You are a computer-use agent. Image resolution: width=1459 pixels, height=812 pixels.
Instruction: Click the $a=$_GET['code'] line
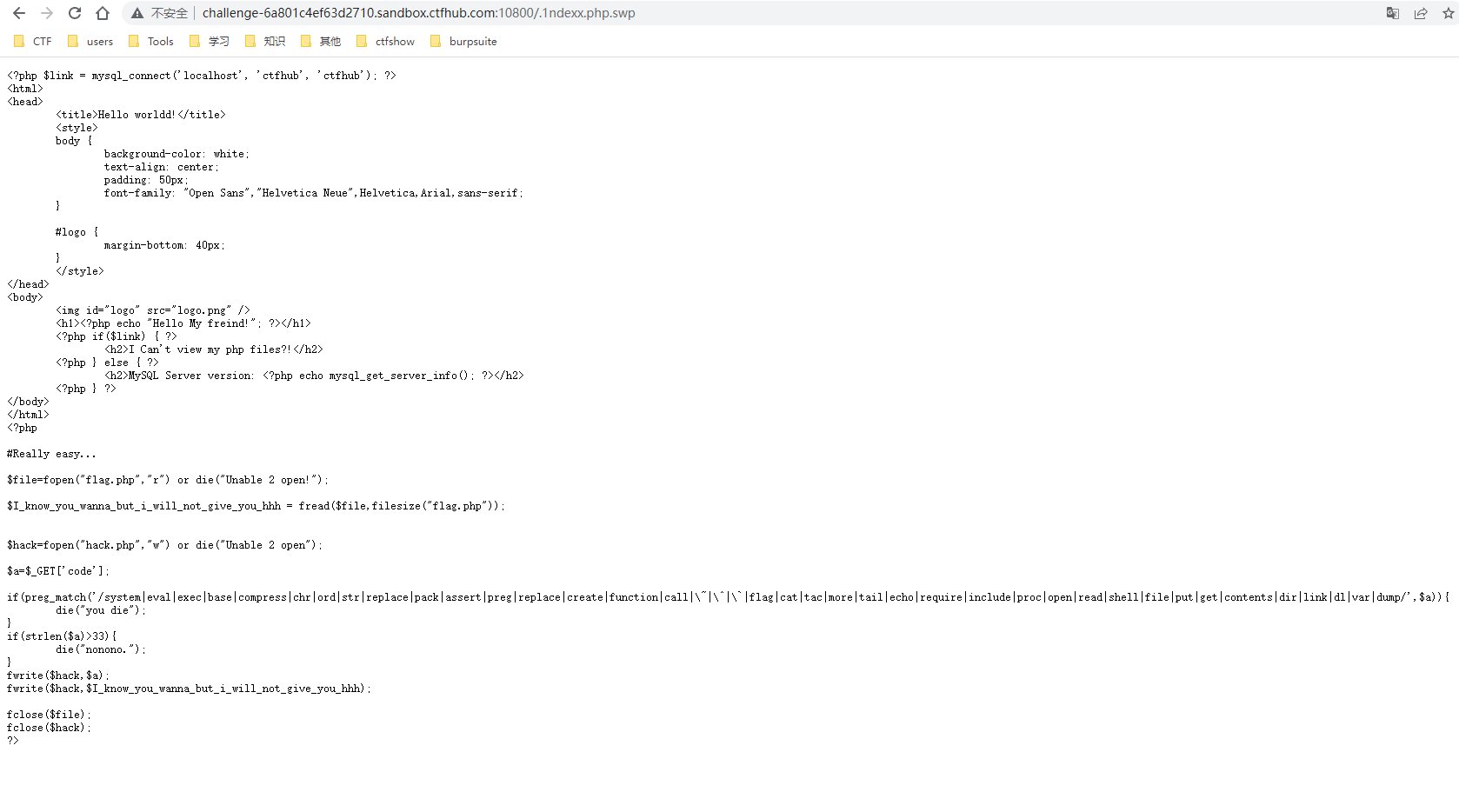click(58, 571)
